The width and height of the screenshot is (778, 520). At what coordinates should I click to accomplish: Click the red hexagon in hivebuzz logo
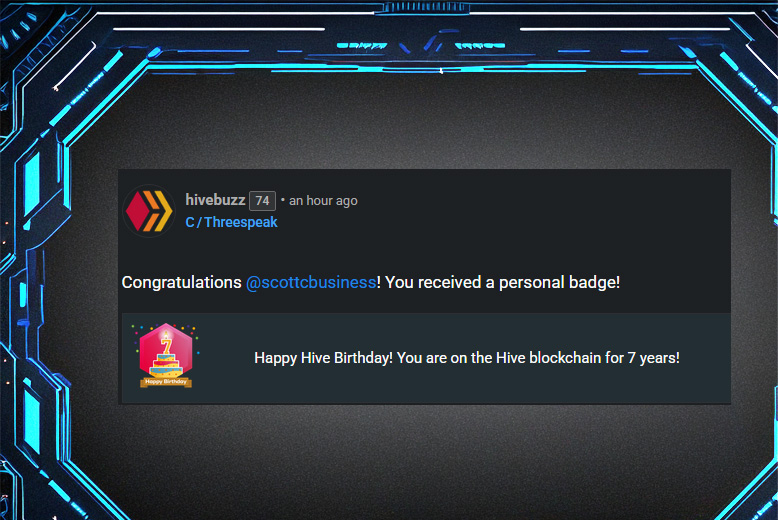tap(137, 211)
